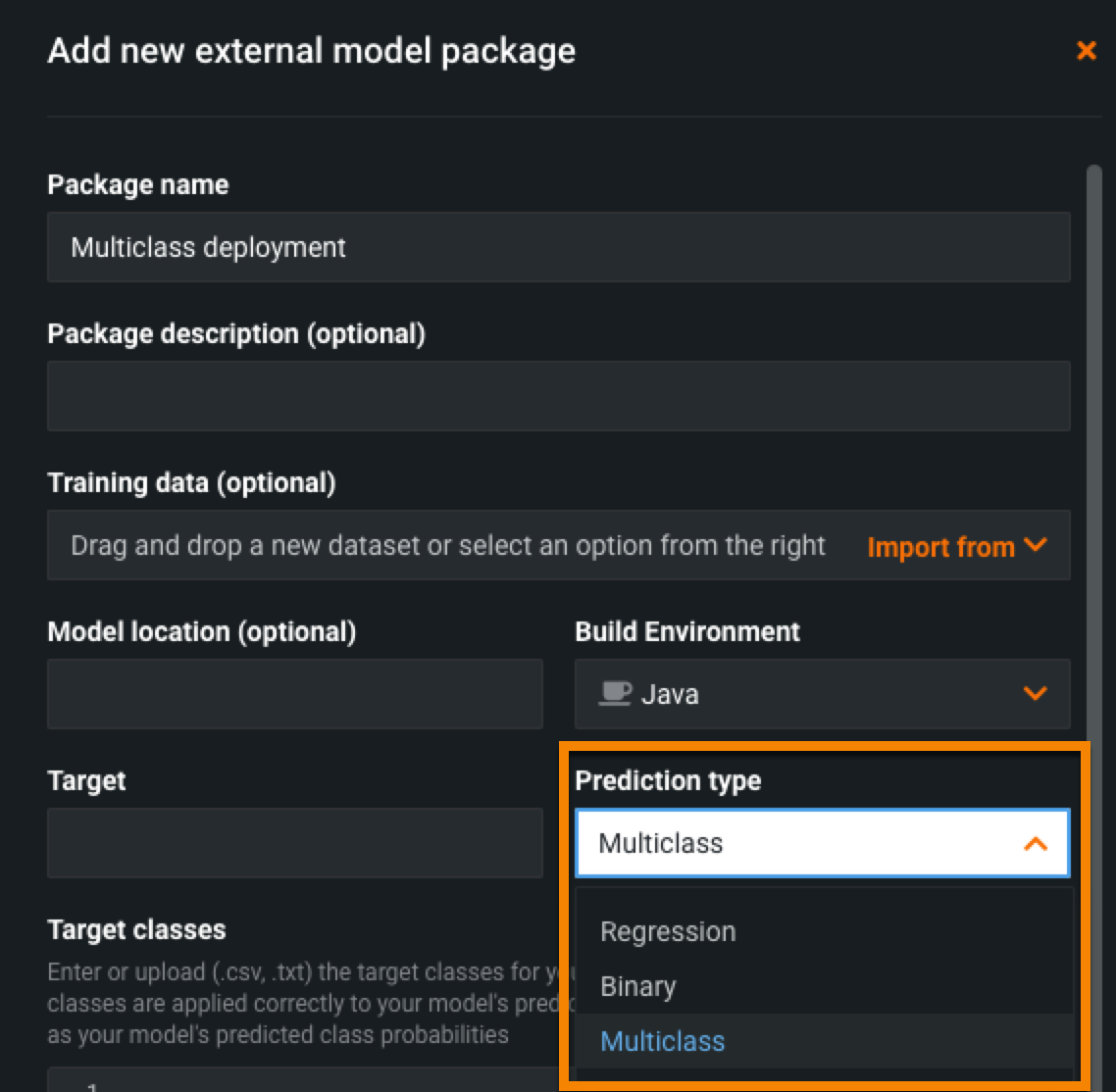
Task: Click the chevron beside Import from
Action: point(1036,545)
